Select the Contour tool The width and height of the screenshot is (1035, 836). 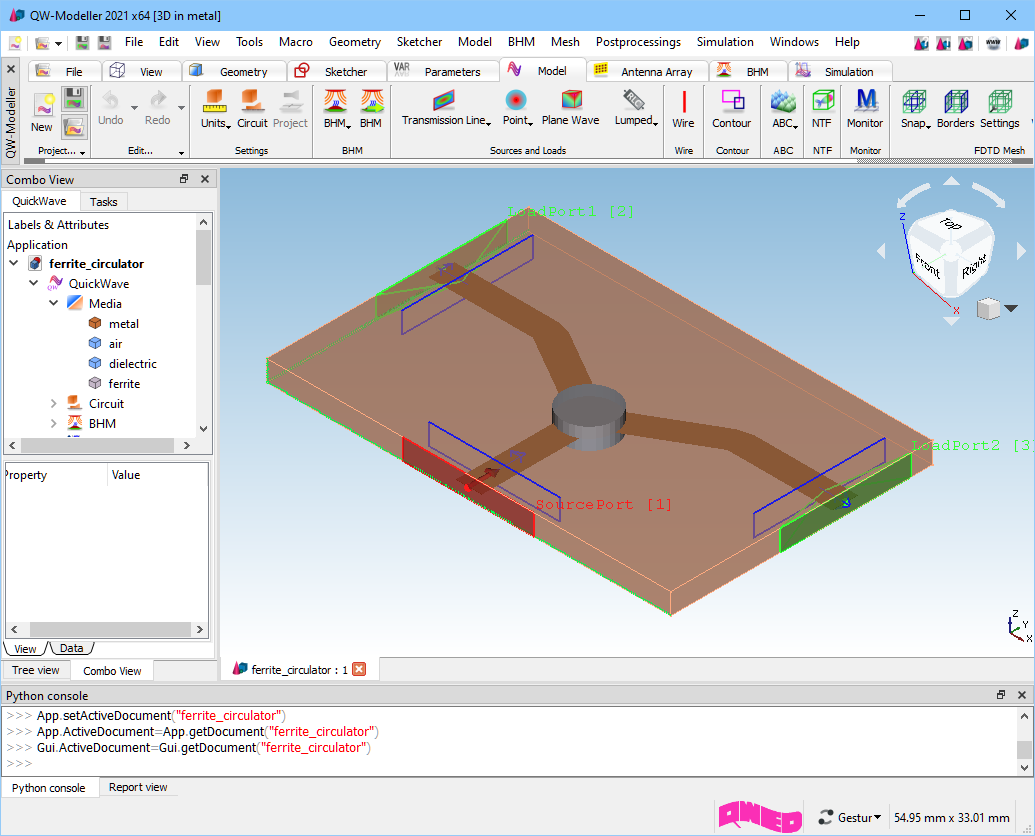coord(731,110)
